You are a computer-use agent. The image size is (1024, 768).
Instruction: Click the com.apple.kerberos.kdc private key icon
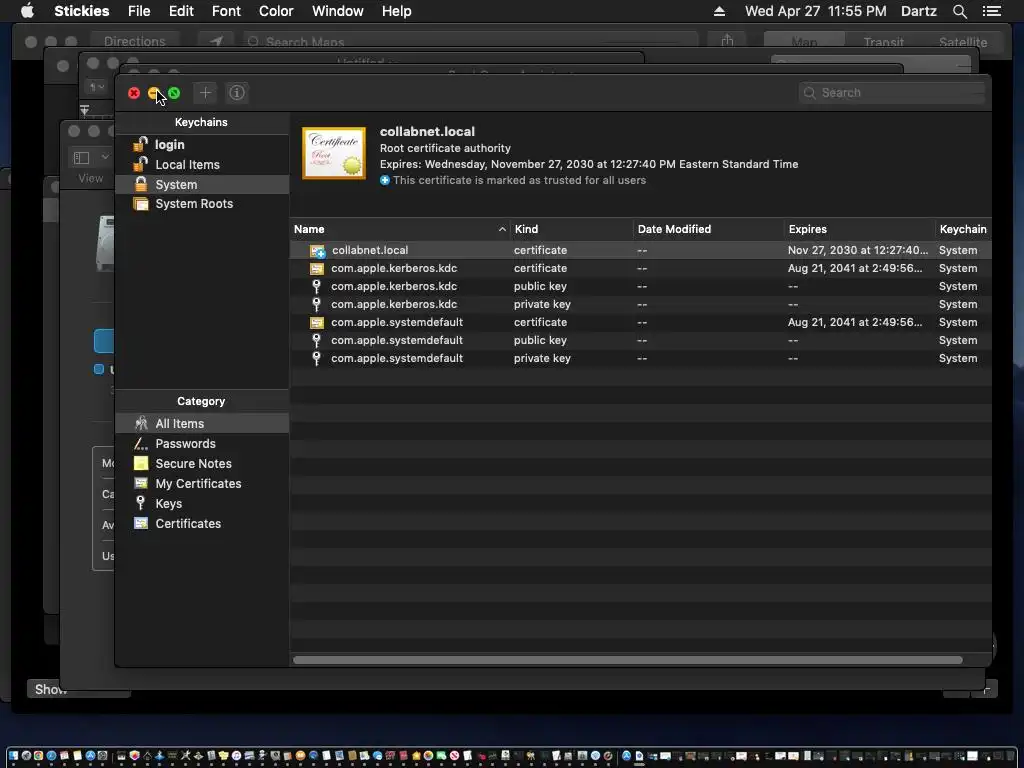pos(317,304)
